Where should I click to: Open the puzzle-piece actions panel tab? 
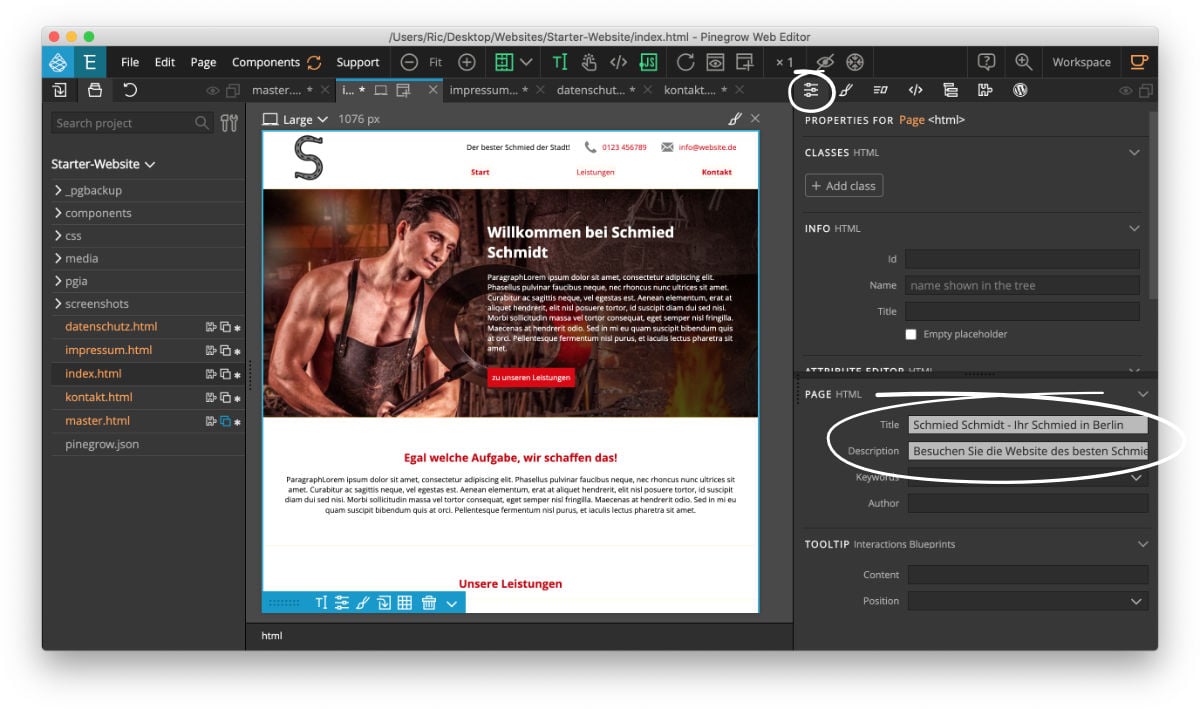coord(985,90)
